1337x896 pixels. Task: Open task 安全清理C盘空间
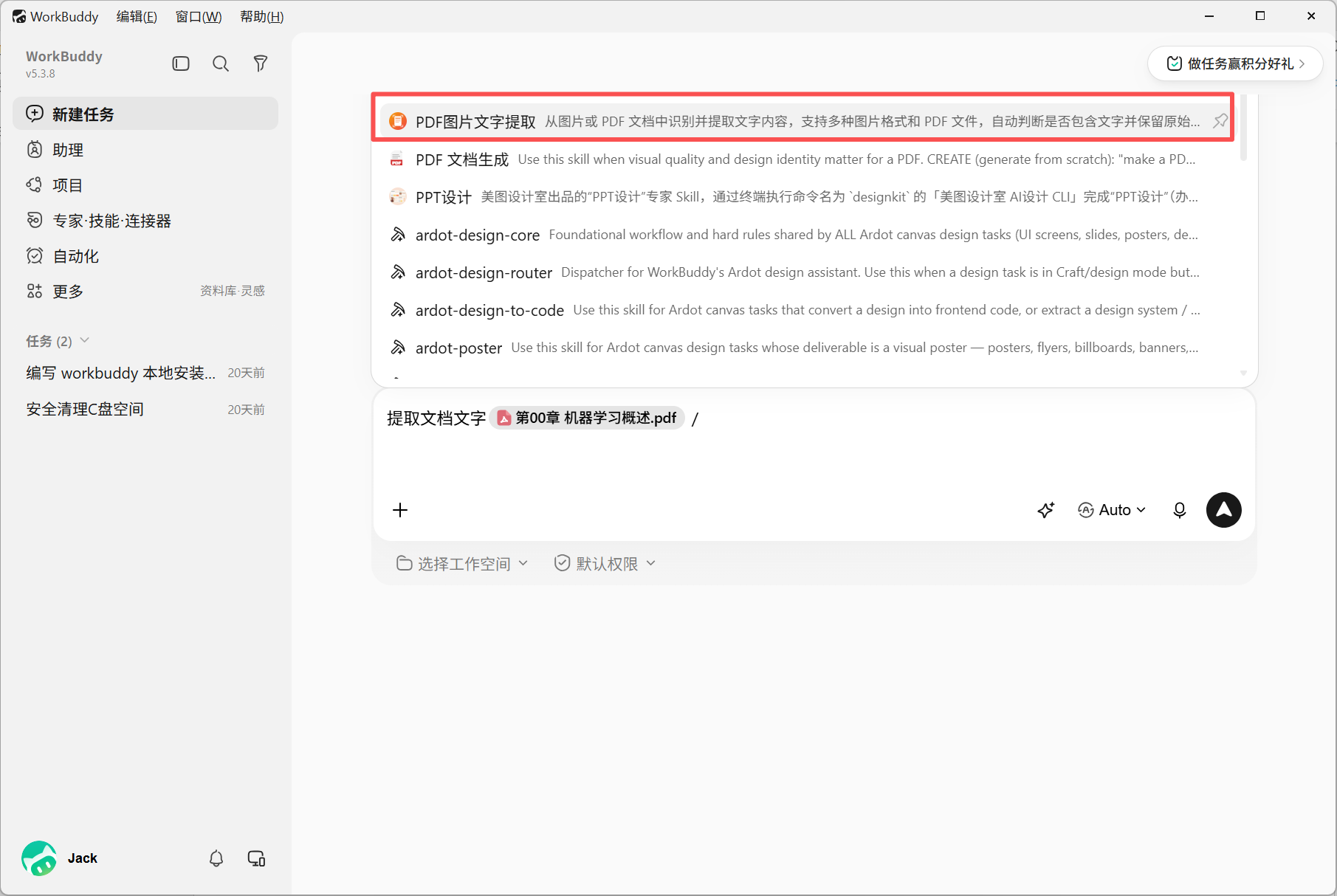click(x=145, y=410)
